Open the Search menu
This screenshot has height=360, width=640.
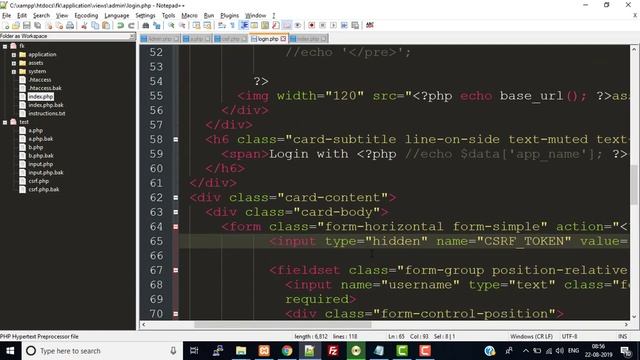(41, 16)
